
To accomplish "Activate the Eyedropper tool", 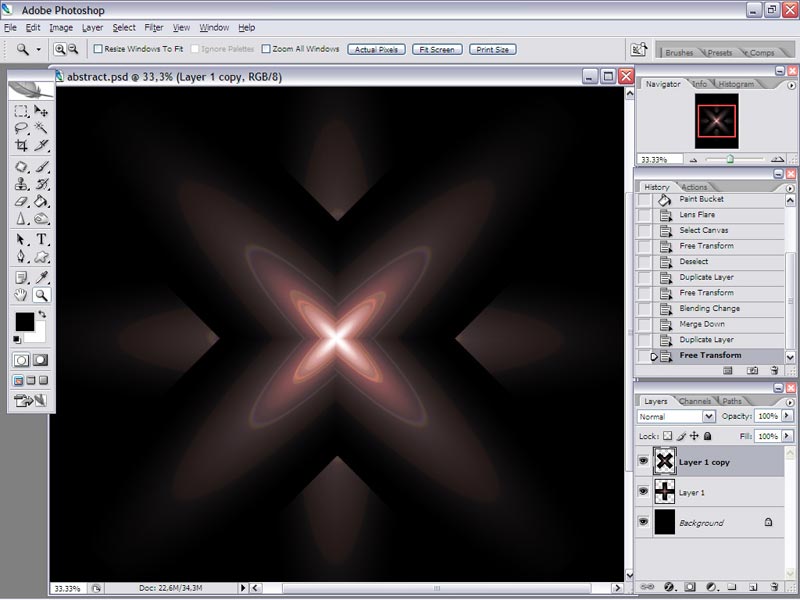I will coord(41,277).
